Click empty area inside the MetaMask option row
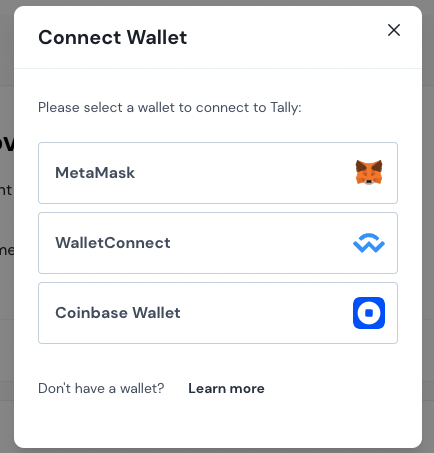Image resolution: width=434 pixels, height=453 pixels. tap(243, 173)
